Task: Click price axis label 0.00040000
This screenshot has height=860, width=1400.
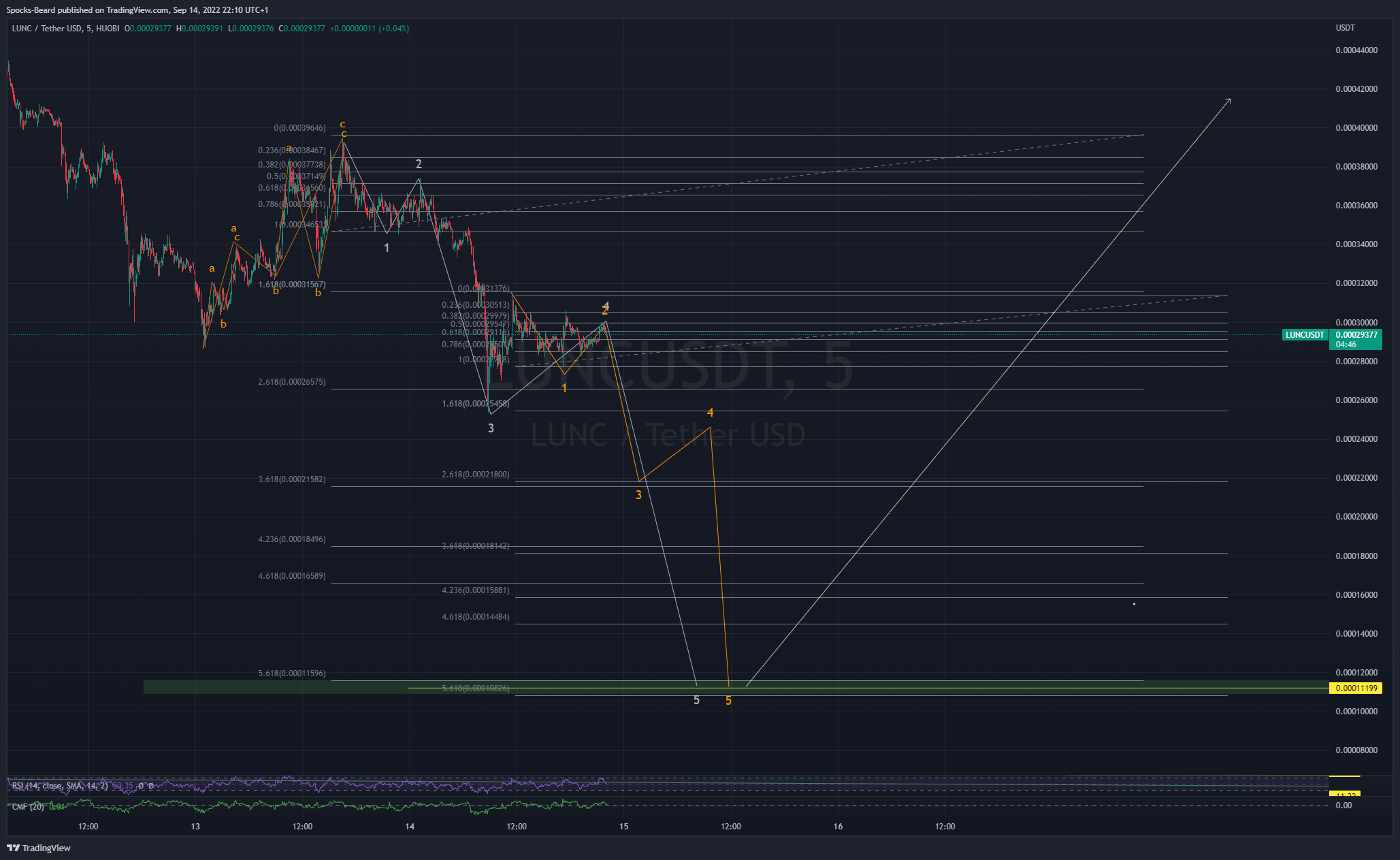Action: pyautogui.click(x=1356, y=128)
